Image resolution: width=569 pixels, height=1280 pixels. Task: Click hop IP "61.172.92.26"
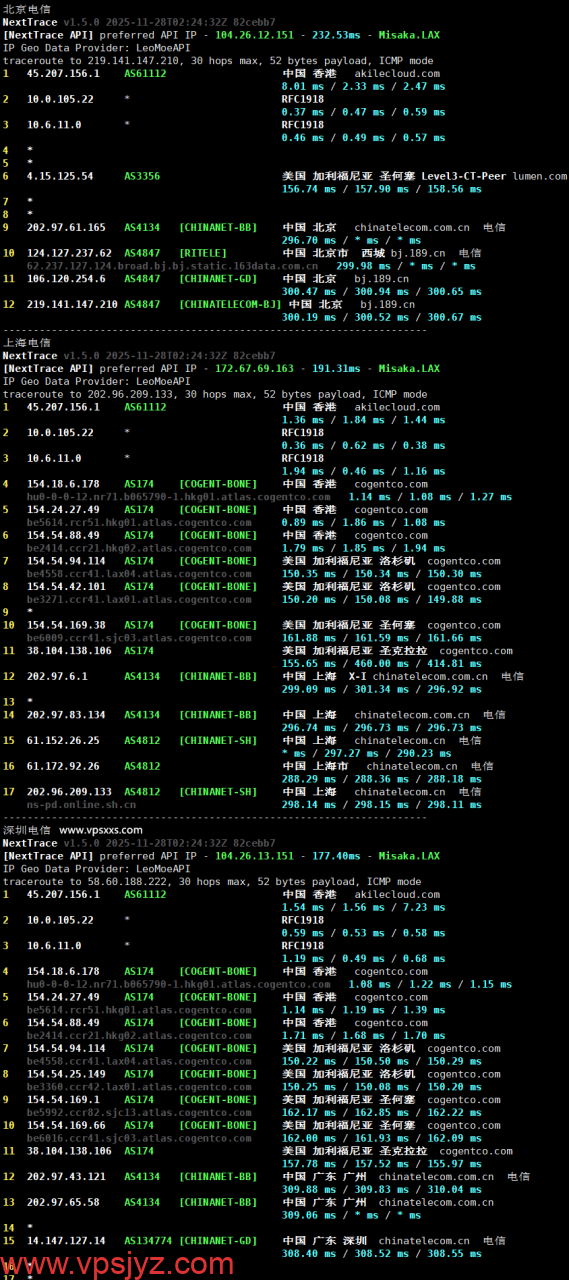pyautogui.click(x=63, y=766)
